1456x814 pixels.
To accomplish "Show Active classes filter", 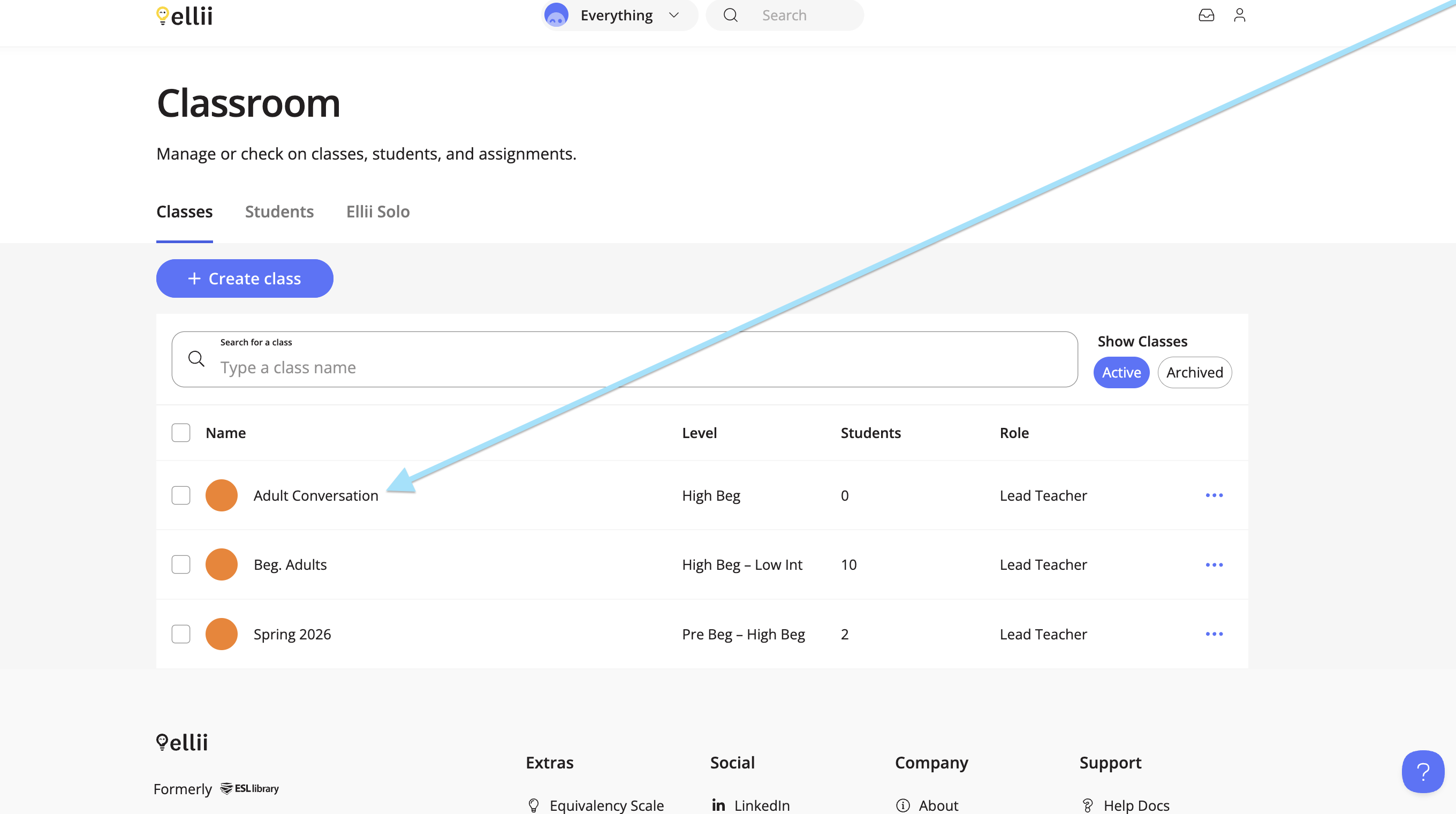I will pos(1121,373).
